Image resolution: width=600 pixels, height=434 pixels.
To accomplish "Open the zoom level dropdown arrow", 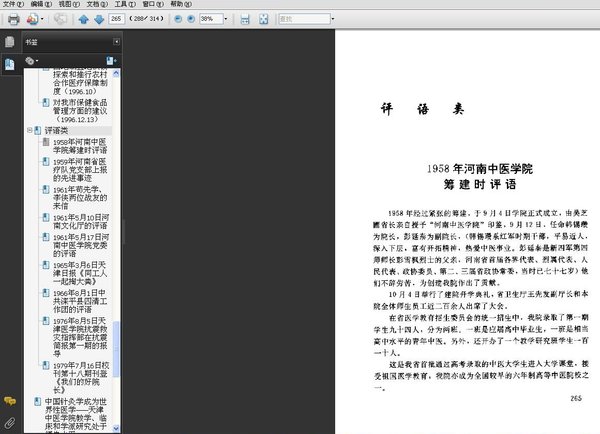I will point(225,19).
